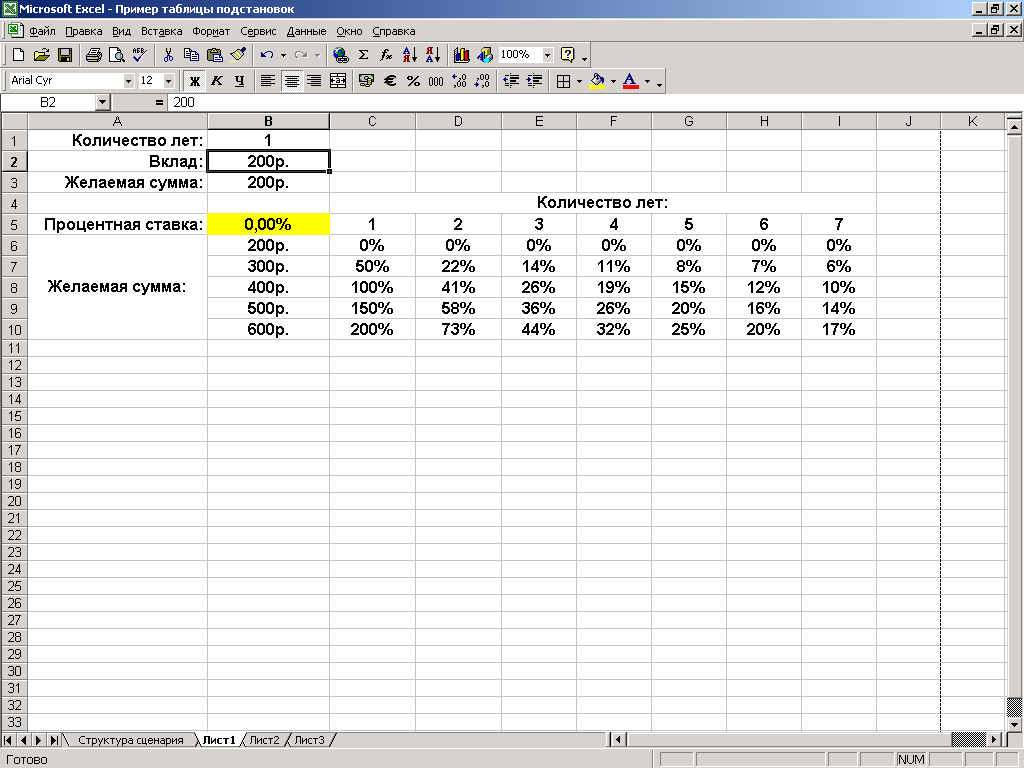
Task: Decrease indent icon
Action: [x=511, y=81]
